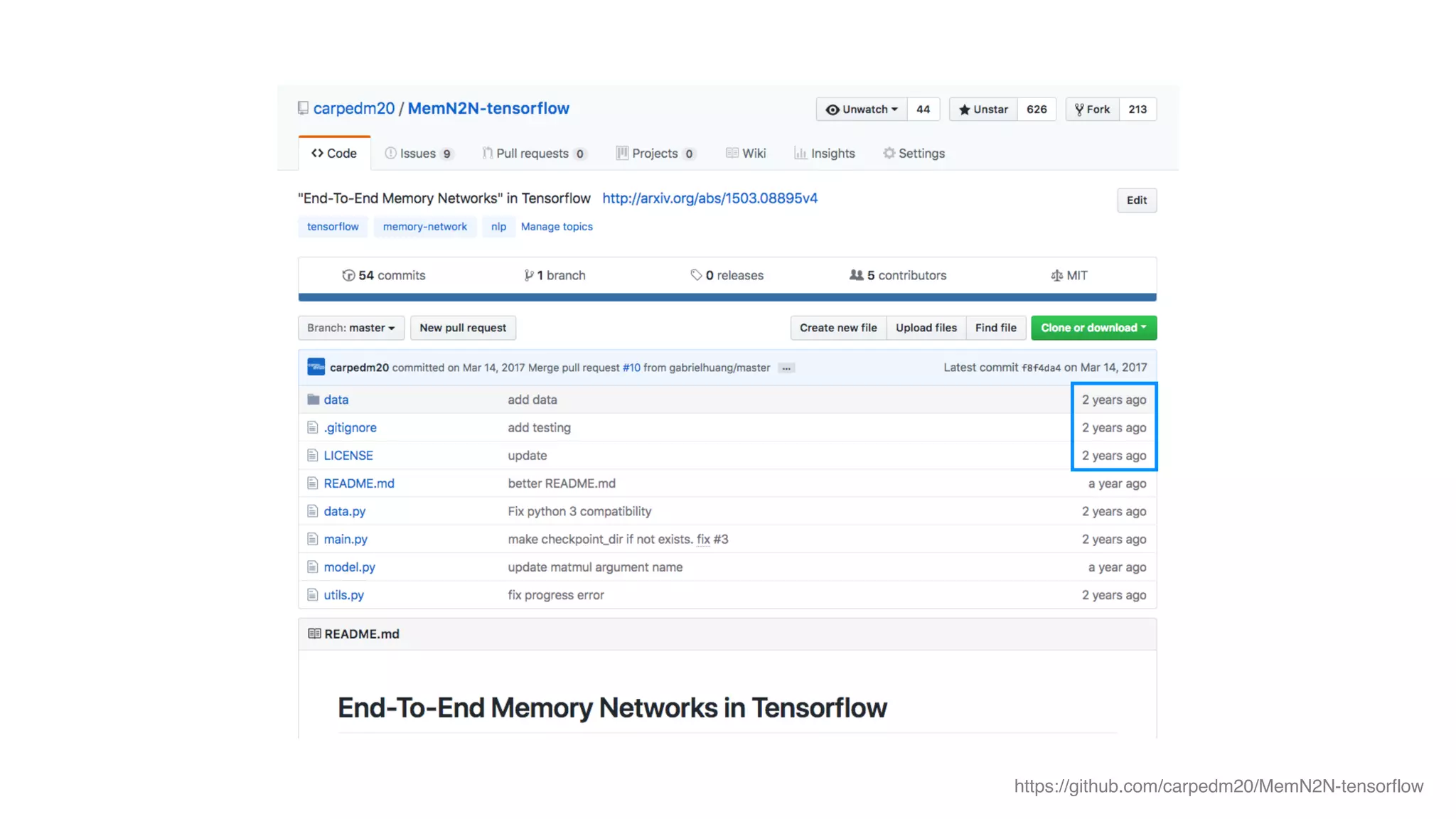Open the Pull requests tab
Screen dimensions: 1456x819
click(x=534, y=154)
